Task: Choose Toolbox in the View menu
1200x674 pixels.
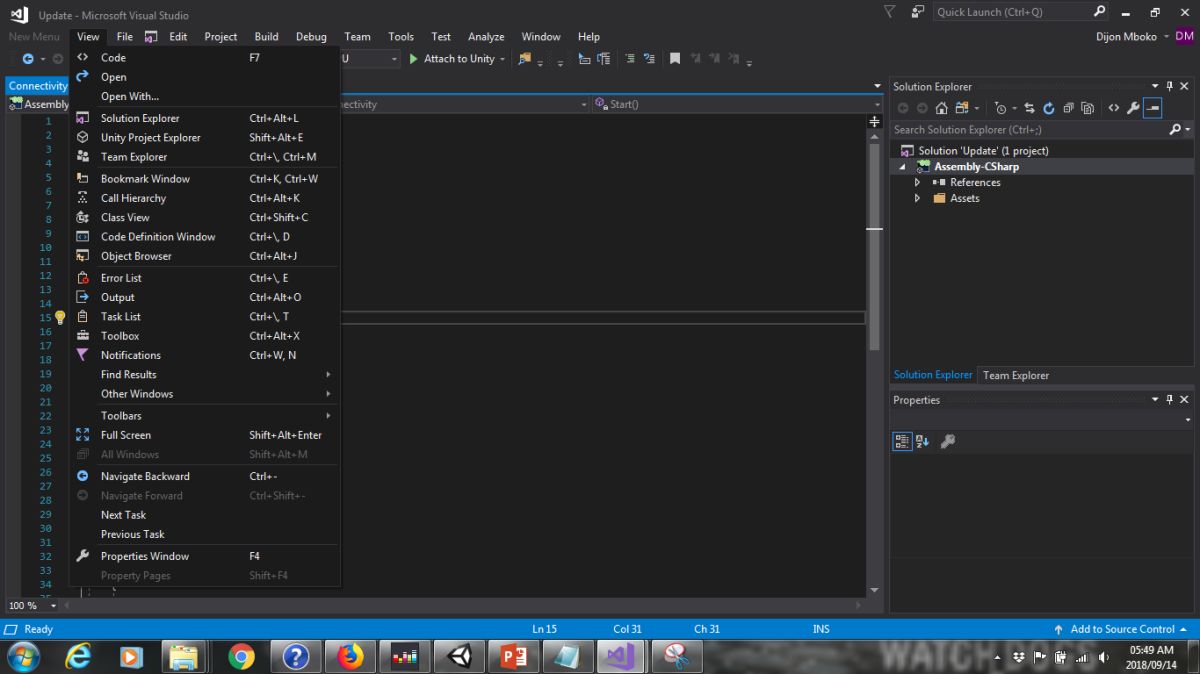Action: 205,336
